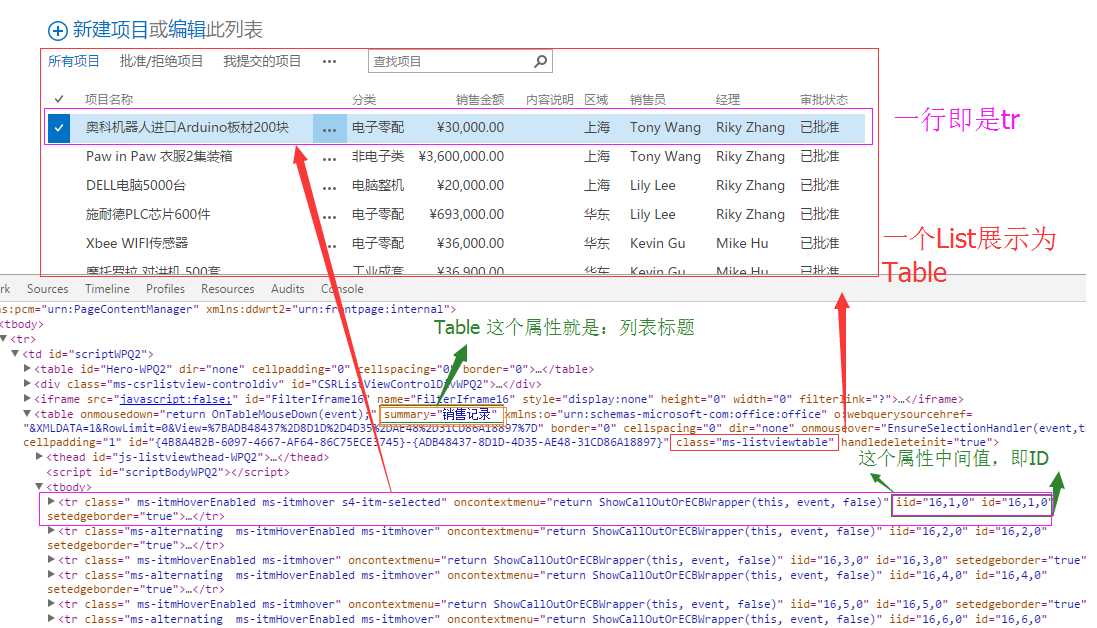Open the DELL电脑5000台 item
The width and height of the screenshot is (1097, 628).
point(136,186)
